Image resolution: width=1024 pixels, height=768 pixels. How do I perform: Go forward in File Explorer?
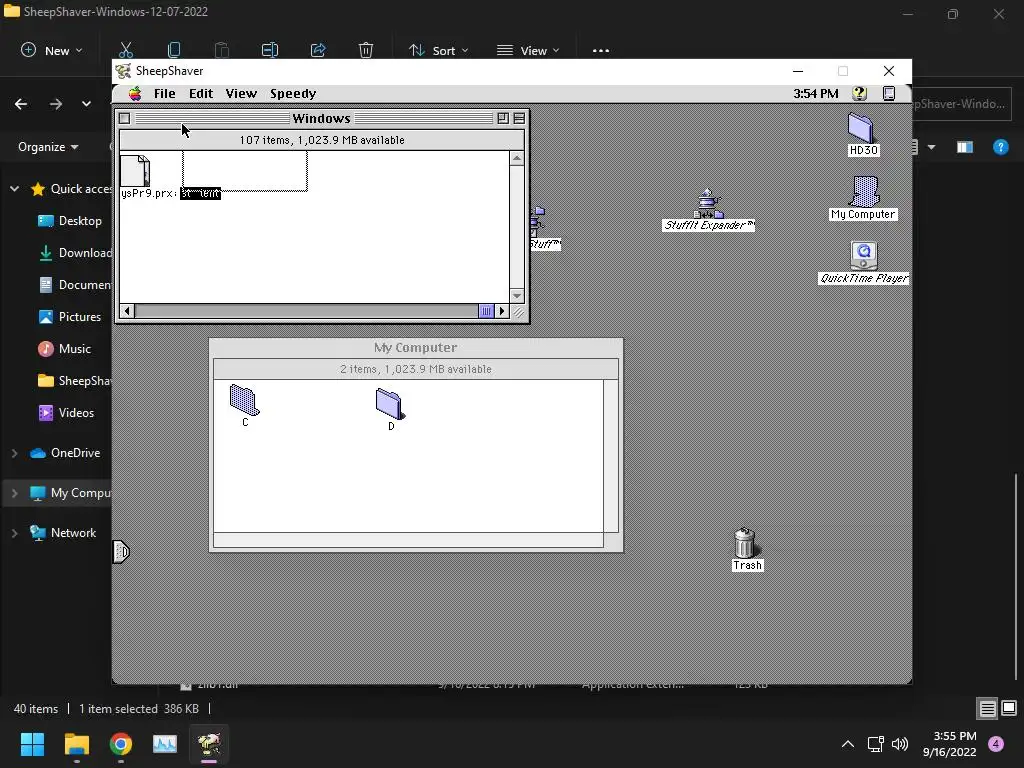(x=56, y=104)
